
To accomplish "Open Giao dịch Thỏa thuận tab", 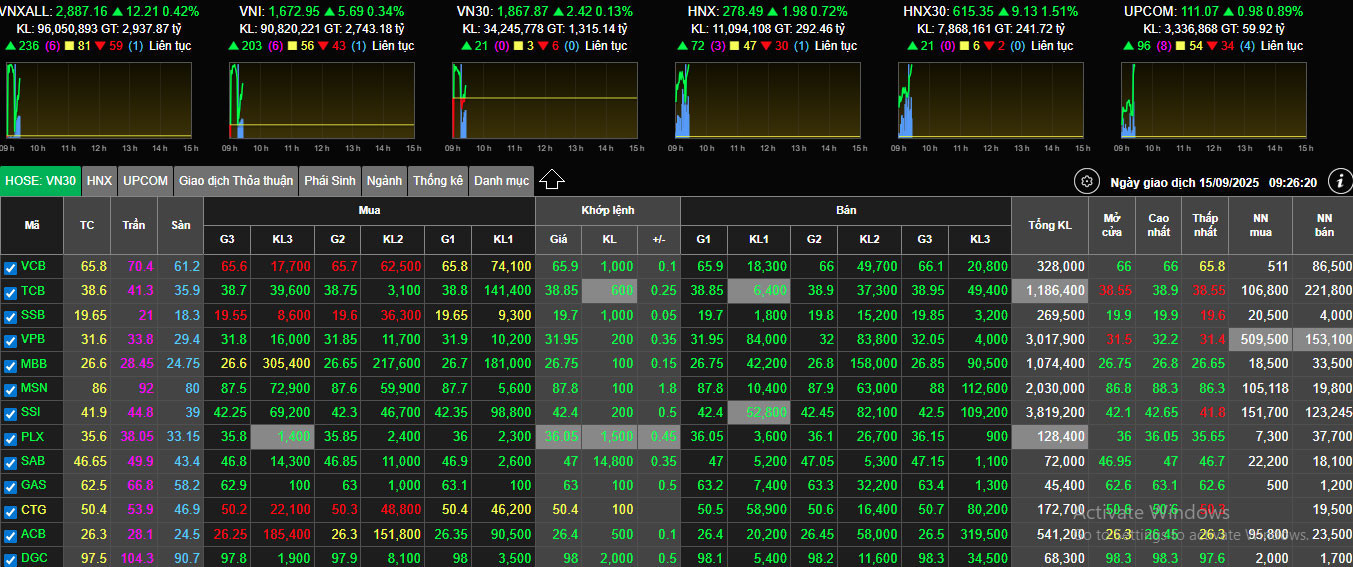I will 236,181.
